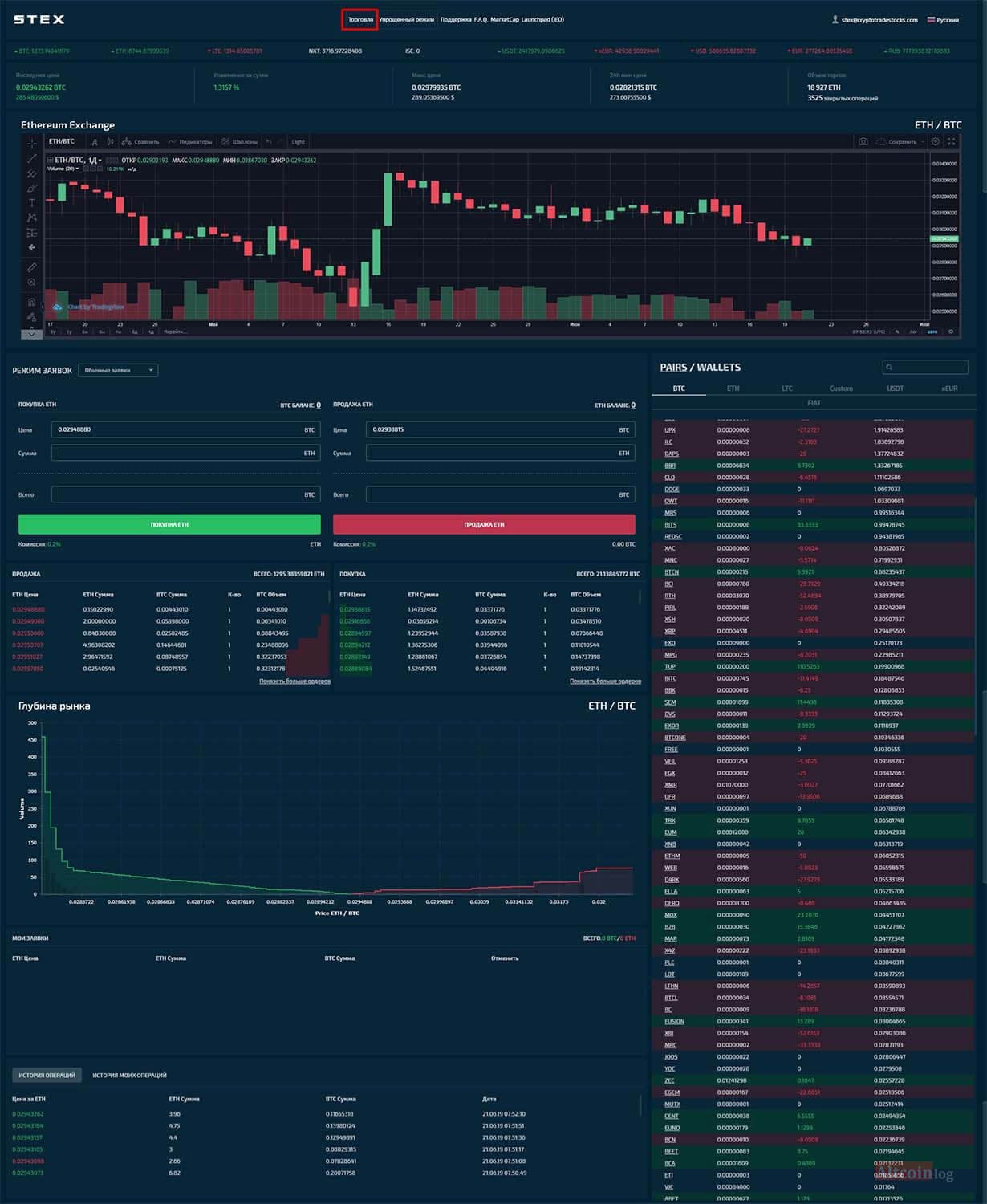Image resolution: width=987 pixels, height=1204 pixels.
Task: Toggle auto scale on the chart
Action: (x=932, y=332)
